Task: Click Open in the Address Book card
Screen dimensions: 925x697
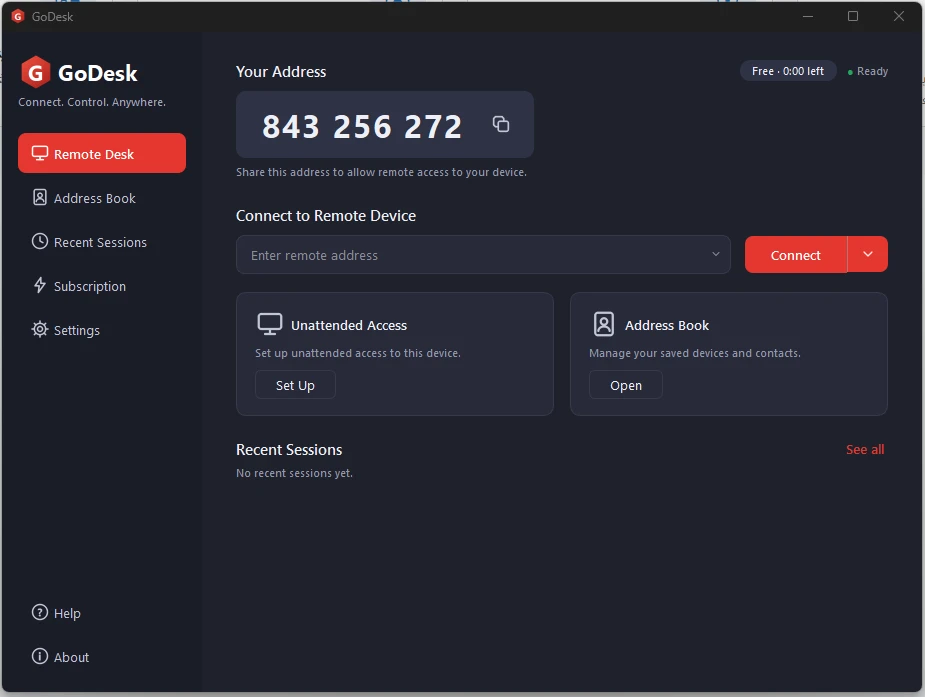Action: (626, 385)
